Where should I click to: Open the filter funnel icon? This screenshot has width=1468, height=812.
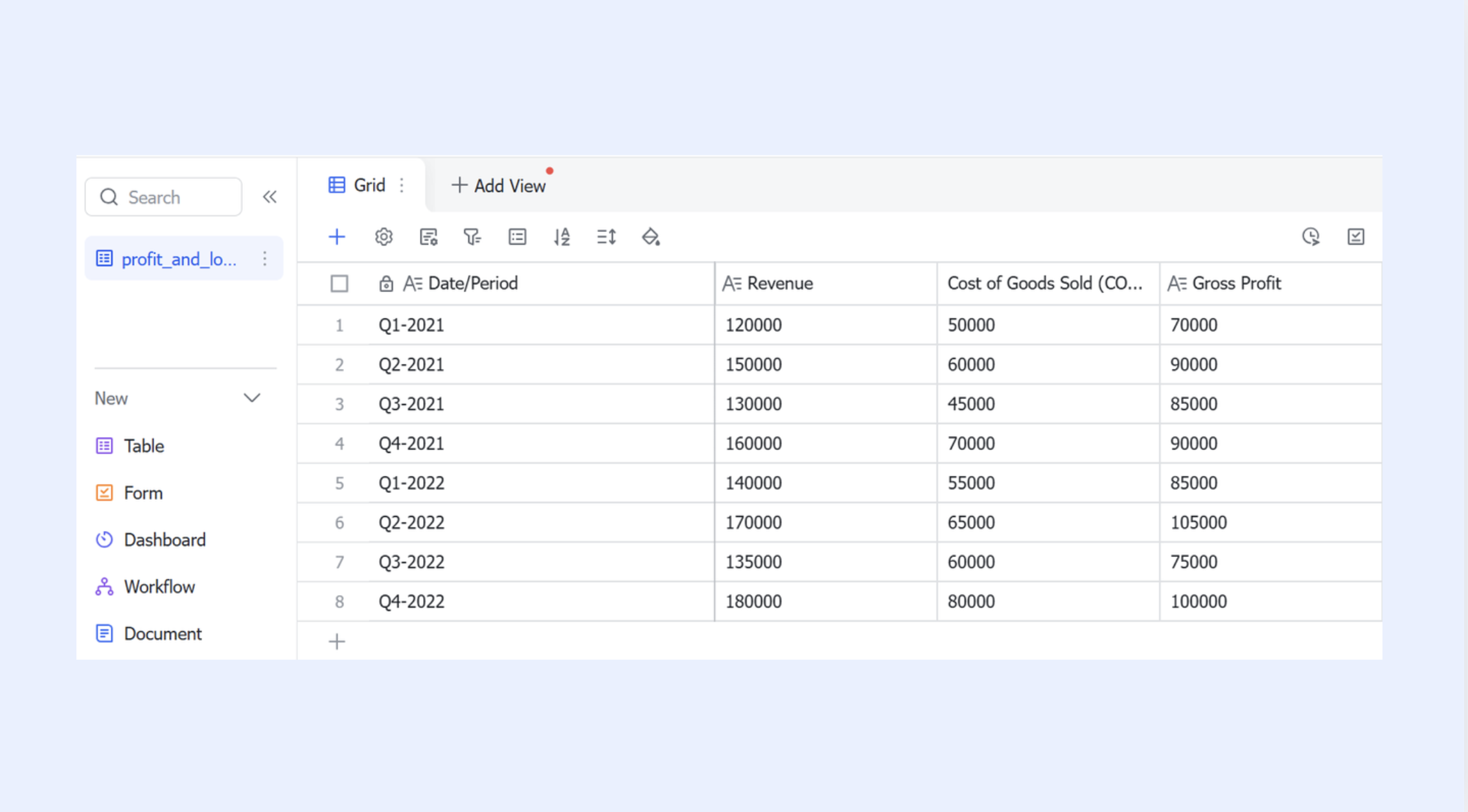tap(472, 237)
